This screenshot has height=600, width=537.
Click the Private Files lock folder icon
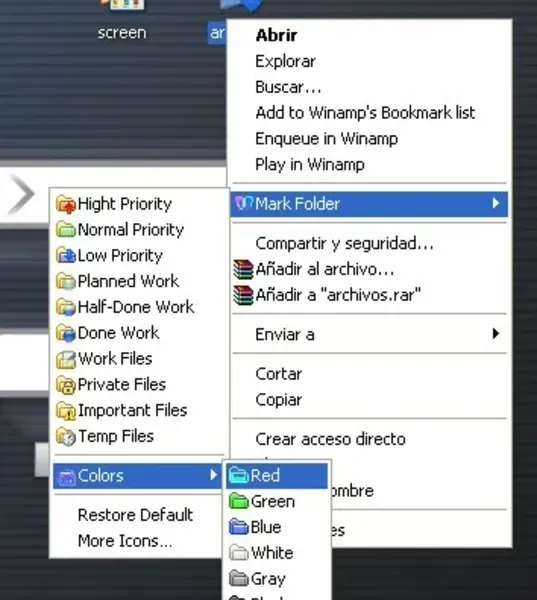(65, 385)
